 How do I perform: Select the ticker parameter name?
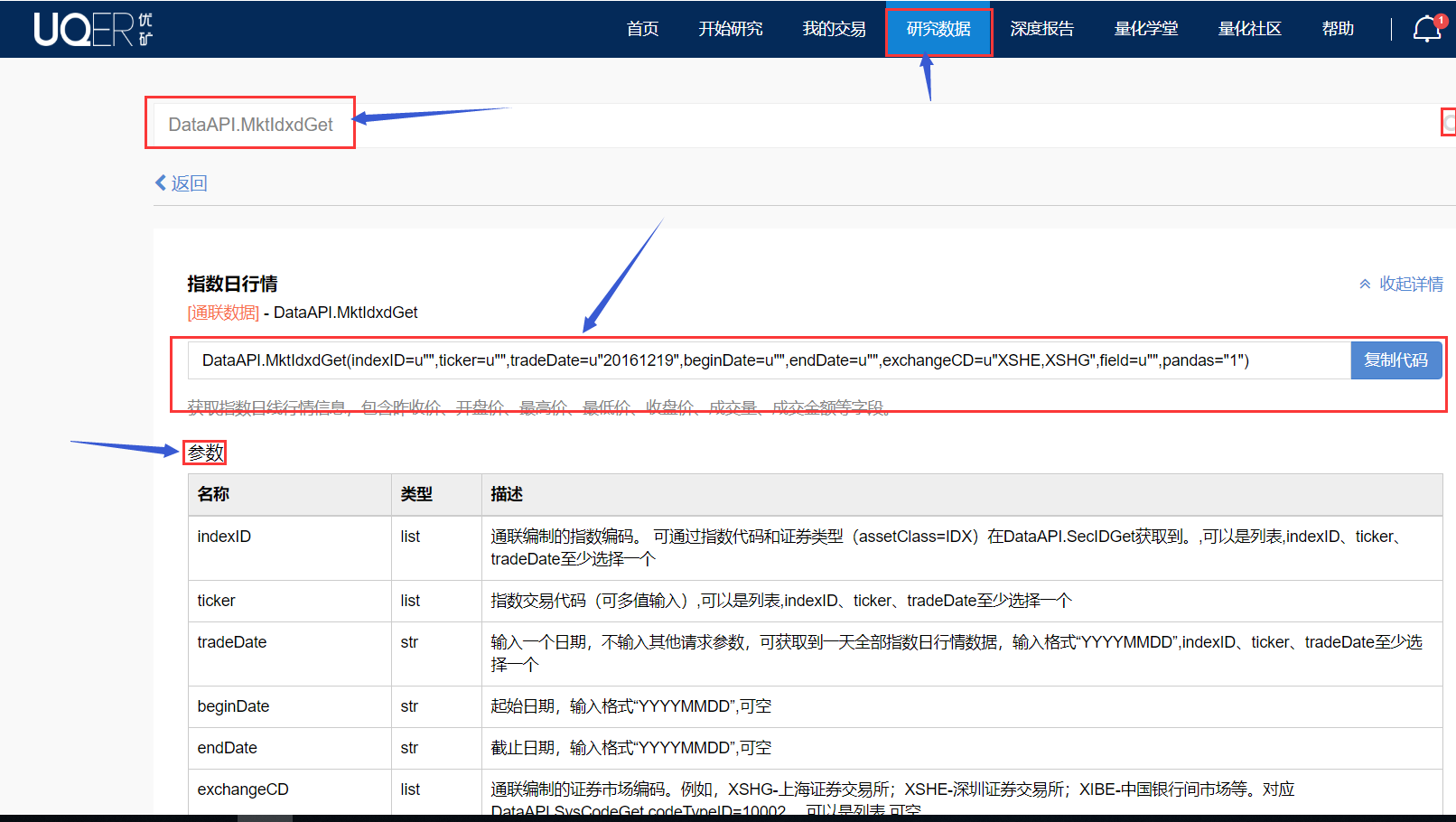[216, 601]
